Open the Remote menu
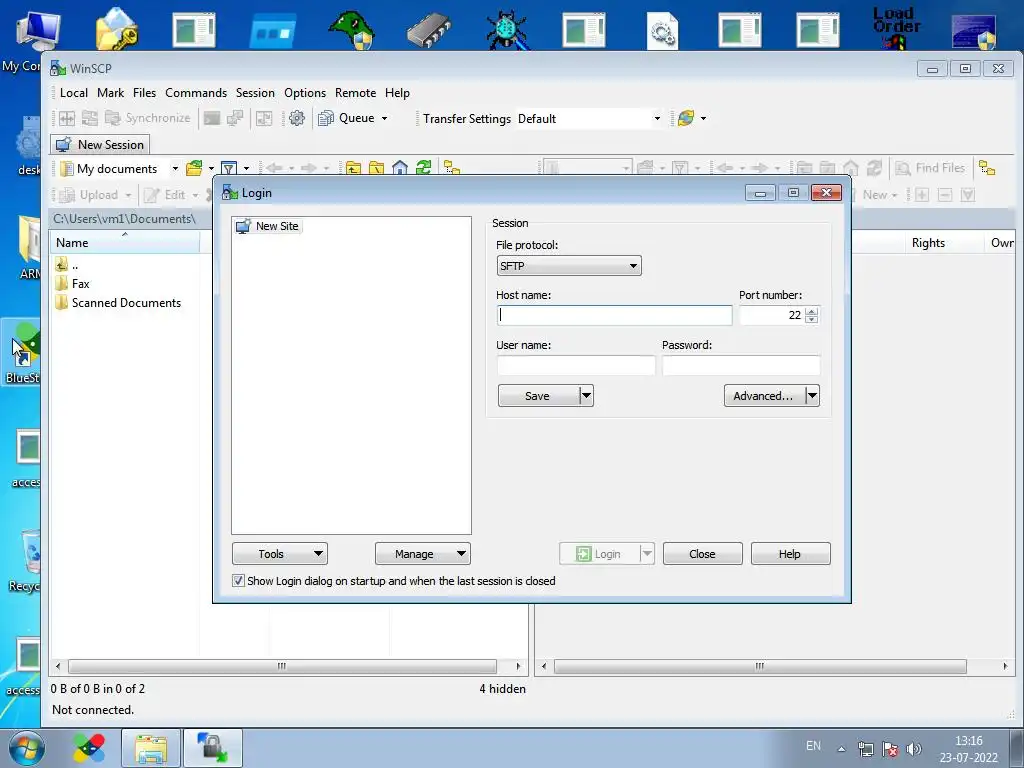This screenshot has height=768, width=1024. (x=355, y=93)
